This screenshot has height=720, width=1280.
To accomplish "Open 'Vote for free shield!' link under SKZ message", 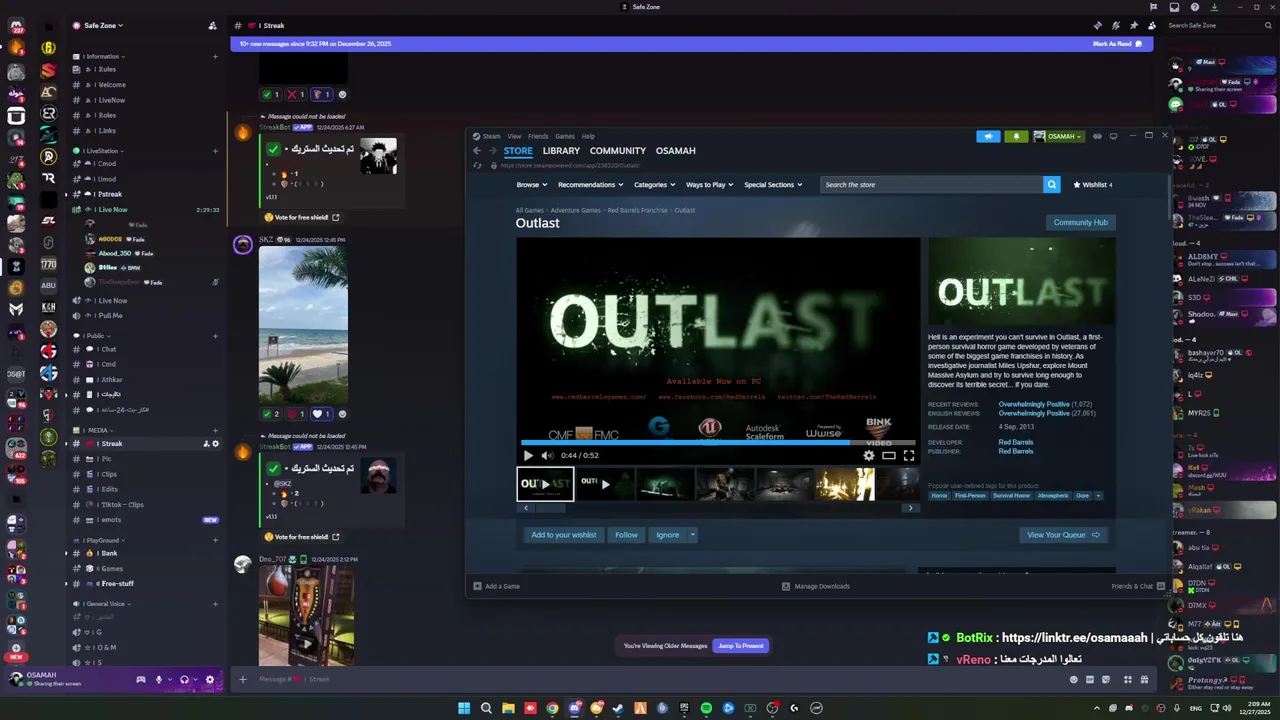I will click(x=302, y=537).
